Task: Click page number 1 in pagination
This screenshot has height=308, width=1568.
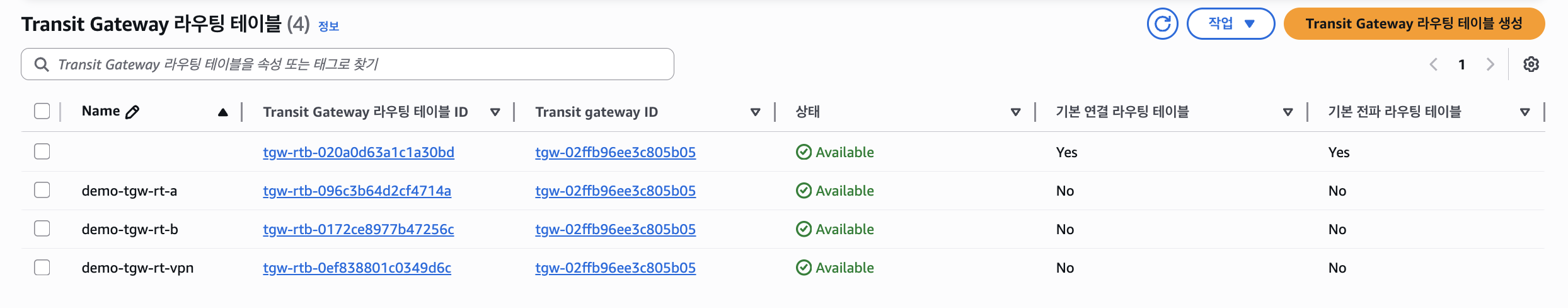Action: click(1461, 64)
